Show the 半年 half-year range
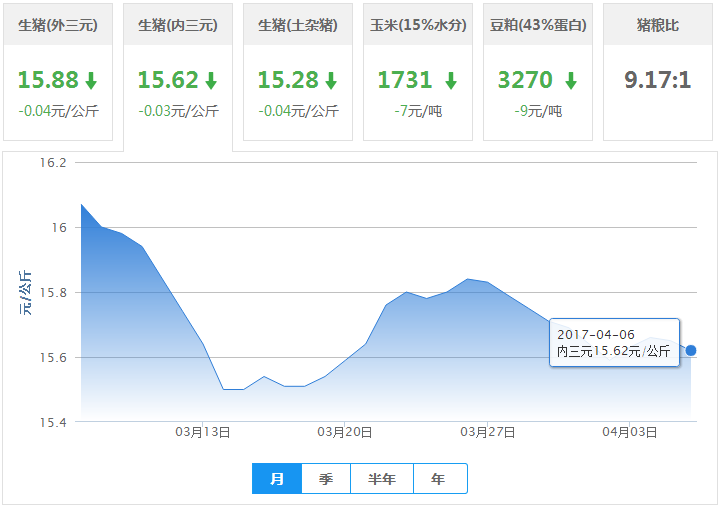The height and width of the screenshot is (510, 721). coord(382,479)
